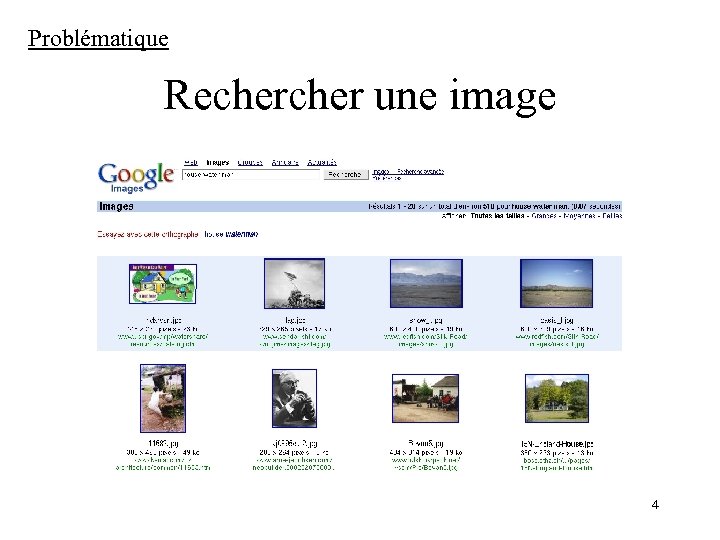Click the Recherche search button

point(346,174)
